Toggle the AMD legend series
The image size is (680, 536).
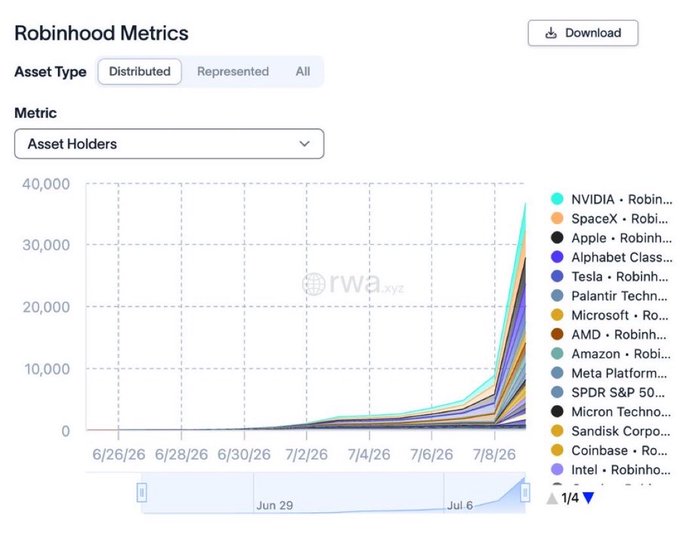(x=609, y=334)
